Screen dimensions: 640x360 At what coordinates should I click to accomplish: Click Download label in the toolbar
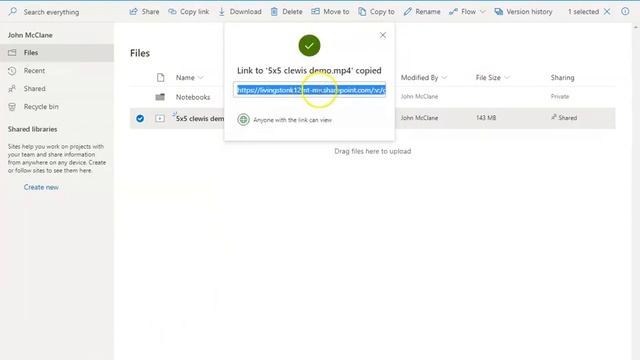(245, 11)
